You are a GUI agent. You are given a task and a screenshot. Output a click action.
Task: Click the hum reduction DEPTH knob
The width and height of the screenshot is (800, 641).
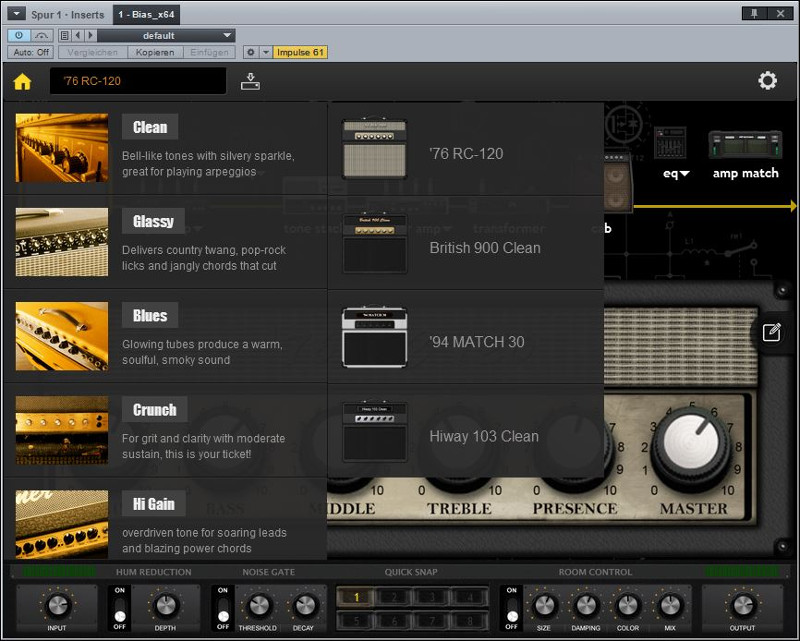pyautogui.click(x=165, y=606)
